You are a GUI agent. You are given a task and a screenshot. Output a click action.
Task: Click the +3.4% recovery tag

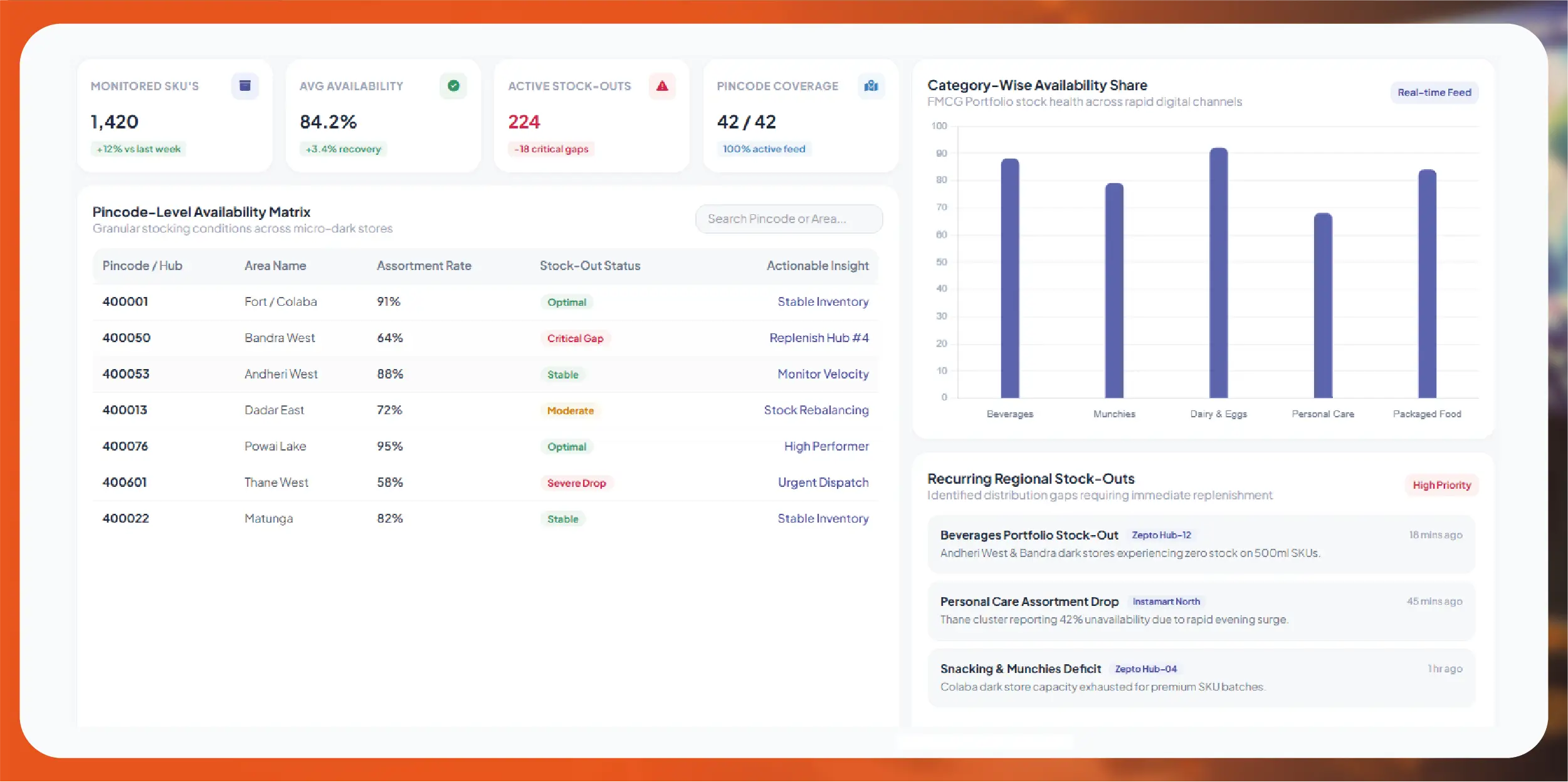tap(343, 149)
